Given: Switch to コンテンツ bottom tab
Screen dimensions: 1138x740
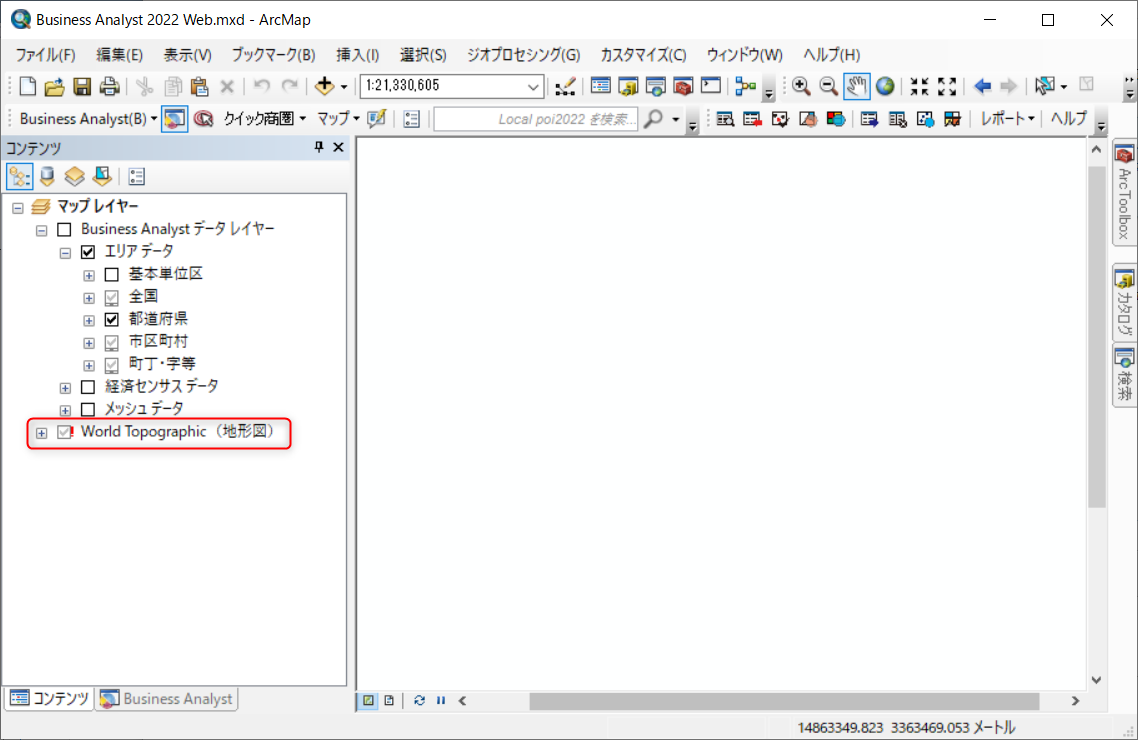Looking at the screenshot, I should pyautogui.click(x=49, y=699).
